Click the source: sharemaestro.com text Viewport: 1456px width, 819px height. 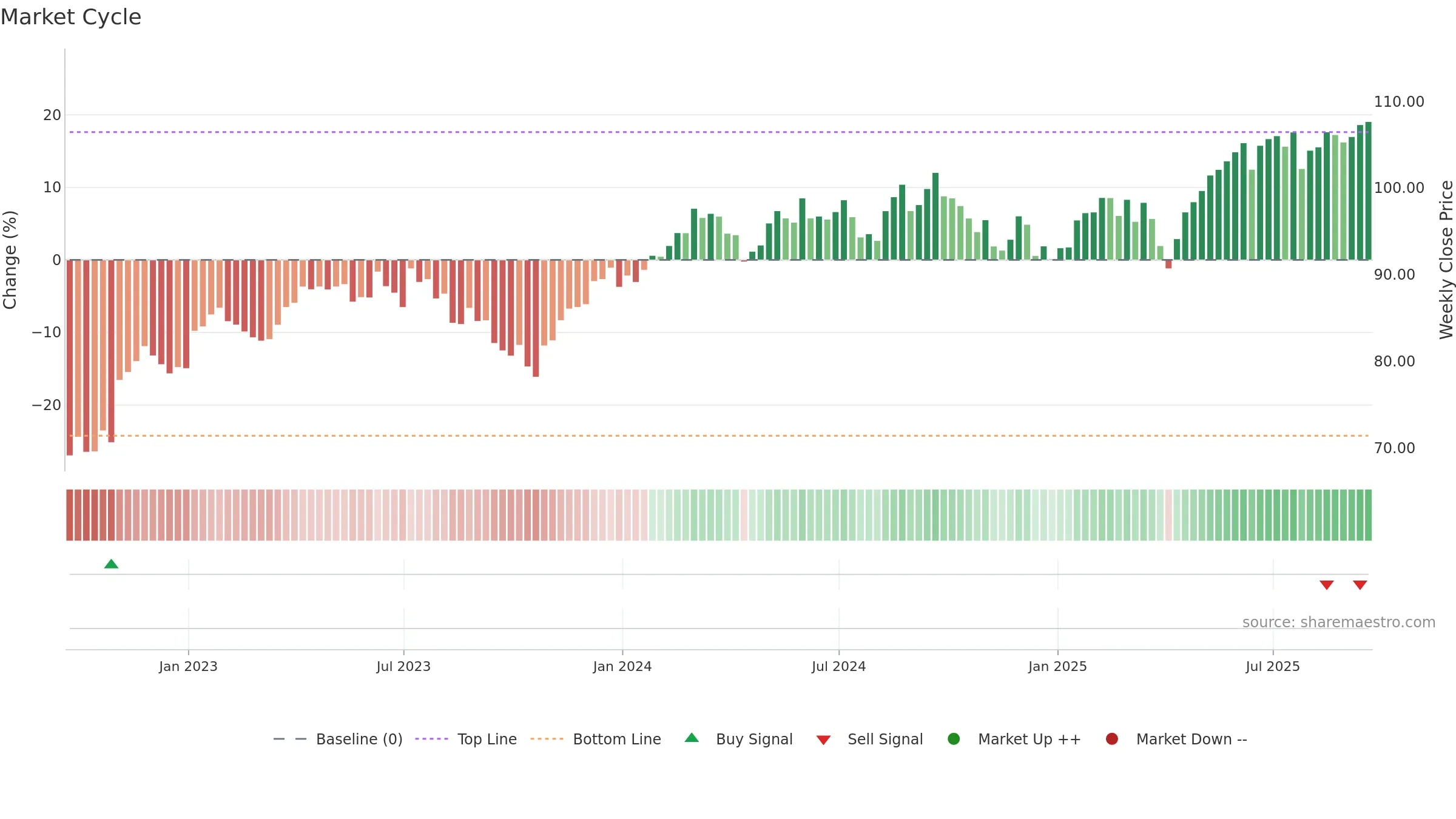(1339, 622)
